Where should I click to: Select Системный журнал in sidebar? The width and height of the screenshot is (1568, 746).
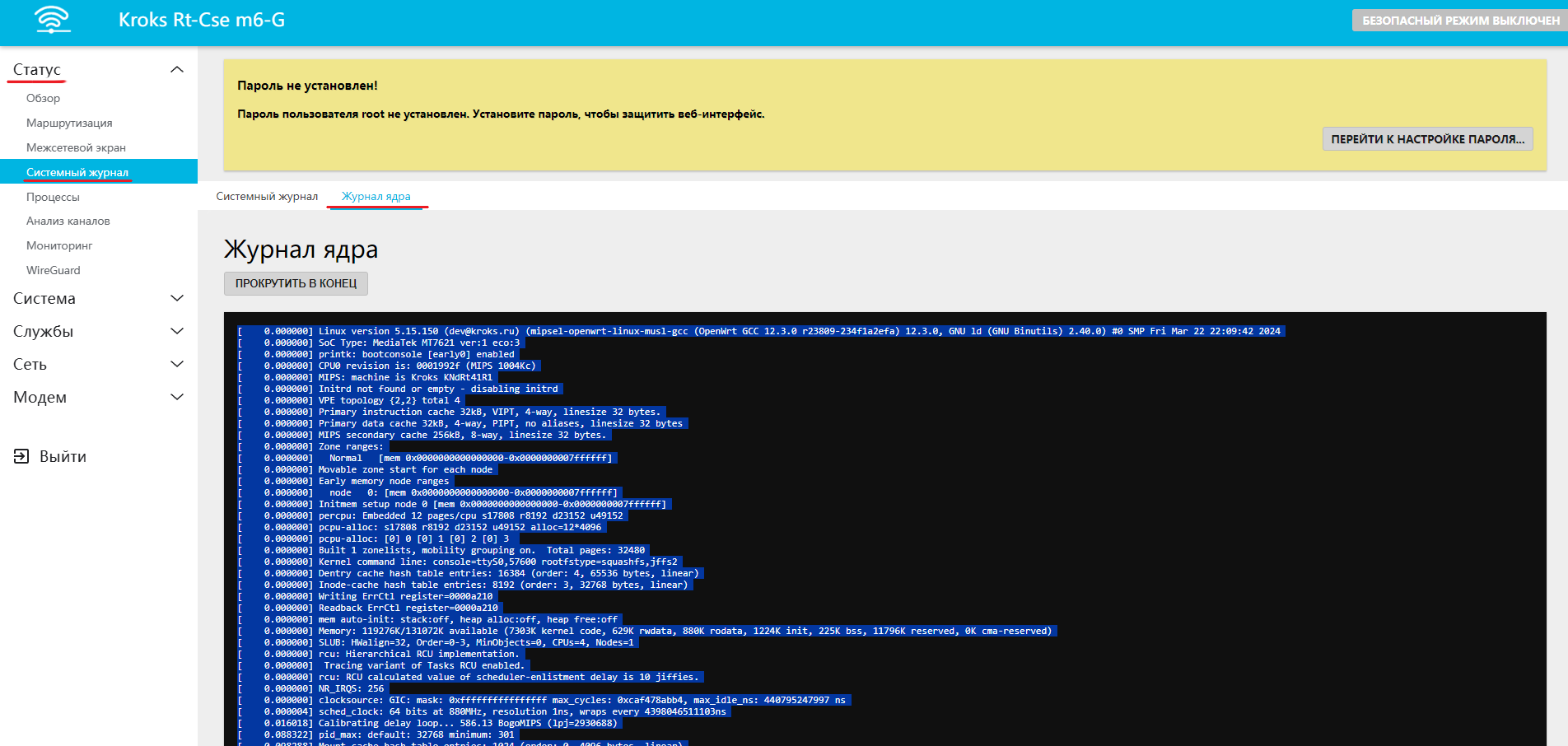(77, 172)
